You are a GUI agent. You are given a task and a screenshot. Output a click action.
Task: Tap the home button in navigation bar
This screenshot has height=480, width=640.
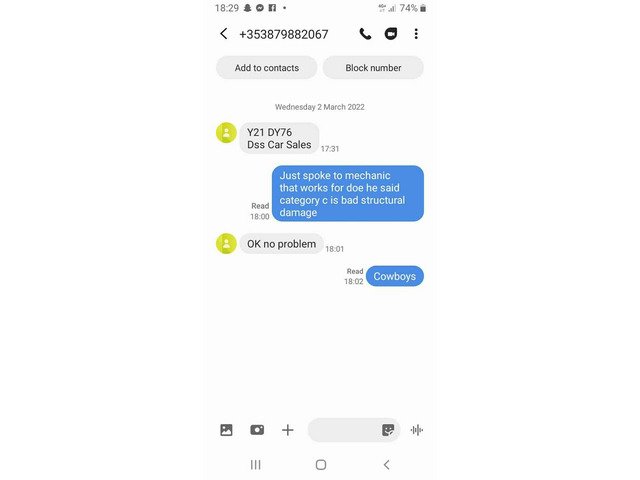coord(321,464)
